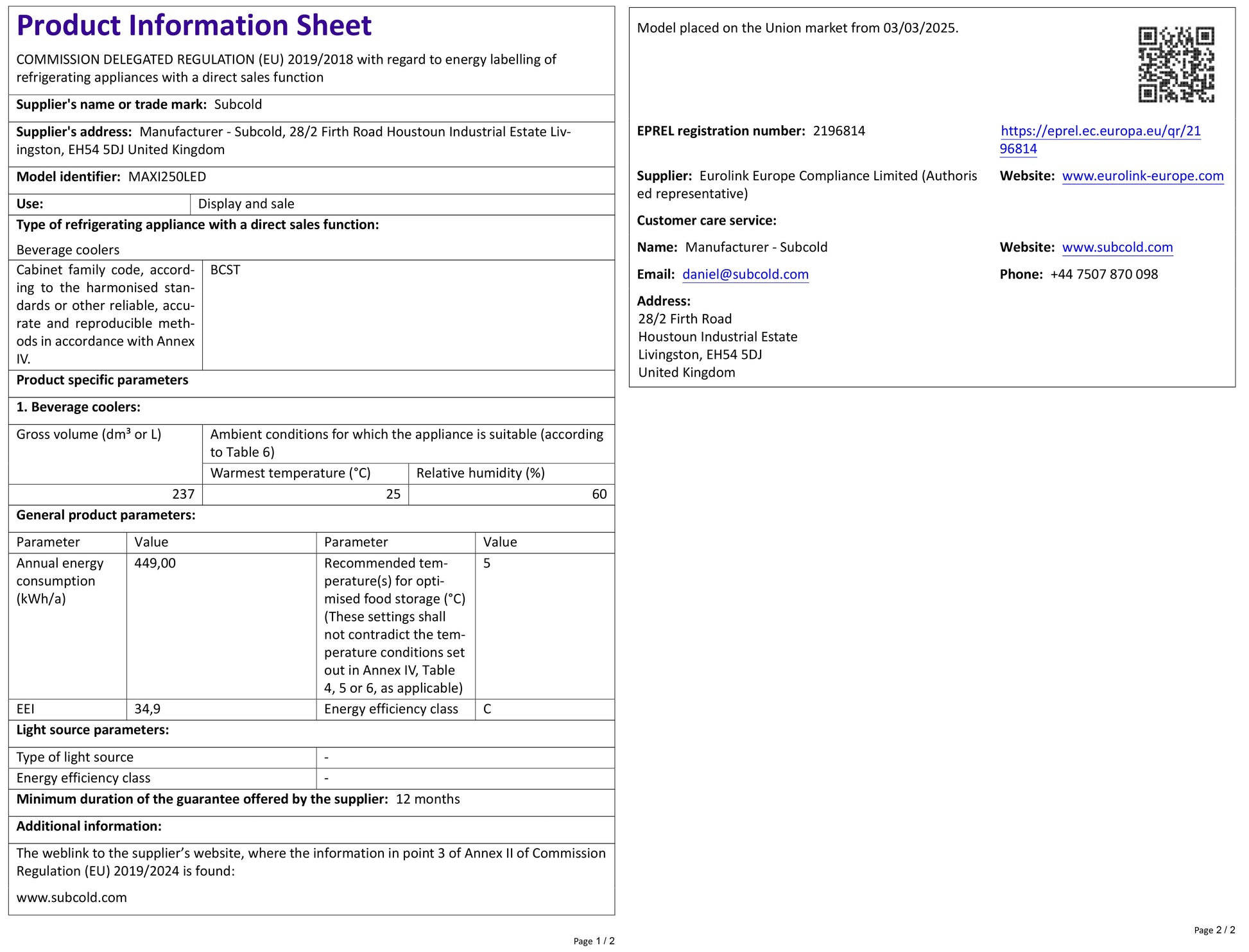Screen dimensions: 1249x952
Task: Click the BCST cabinet family code
Action: pyautogui.click(x=225, y=270)
